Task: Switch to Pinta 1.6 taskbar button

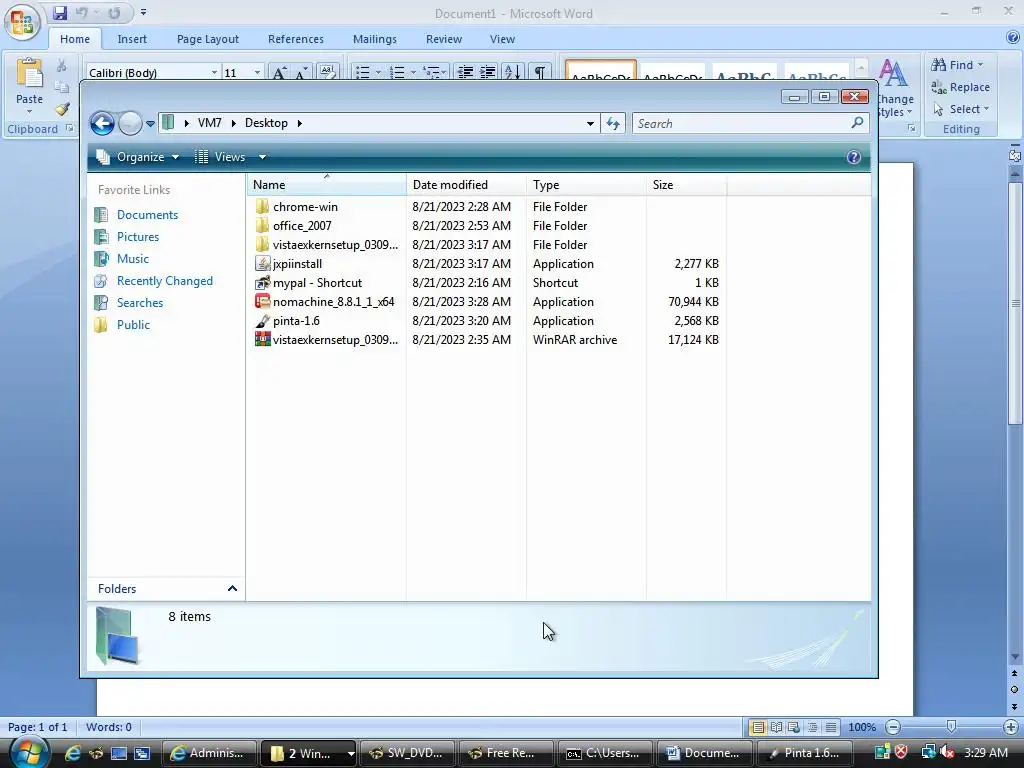Action: point(805,753)
